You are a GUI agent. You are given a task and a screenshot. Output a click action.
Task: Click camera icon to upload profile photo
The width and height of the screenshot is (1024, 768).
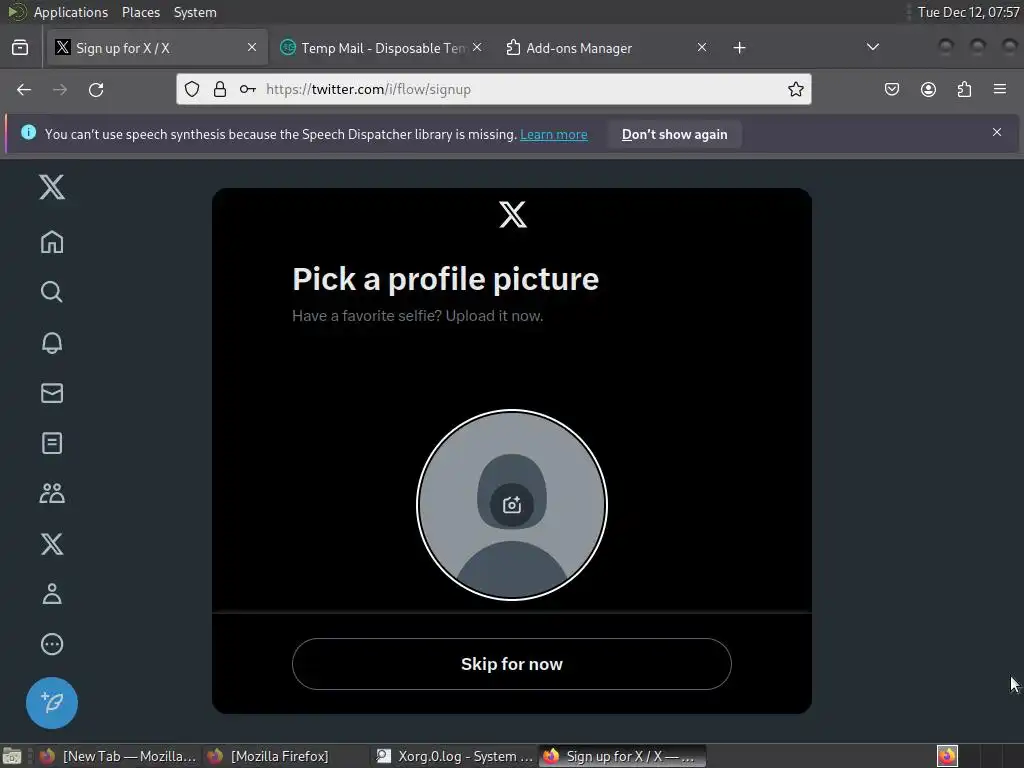[x=512, y=505]
